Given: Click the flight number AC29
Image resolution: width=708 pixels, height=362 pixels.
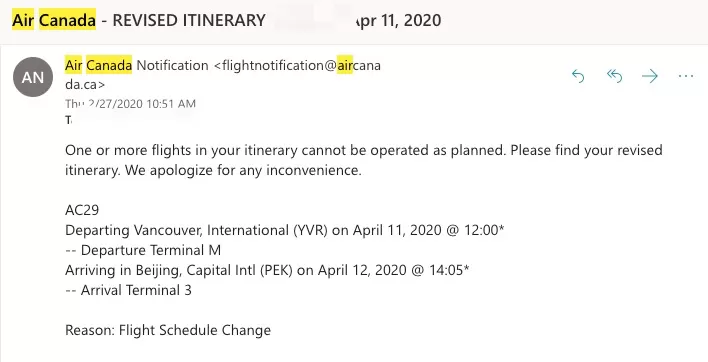Looking at the screenshot, I should coord(82,210).
